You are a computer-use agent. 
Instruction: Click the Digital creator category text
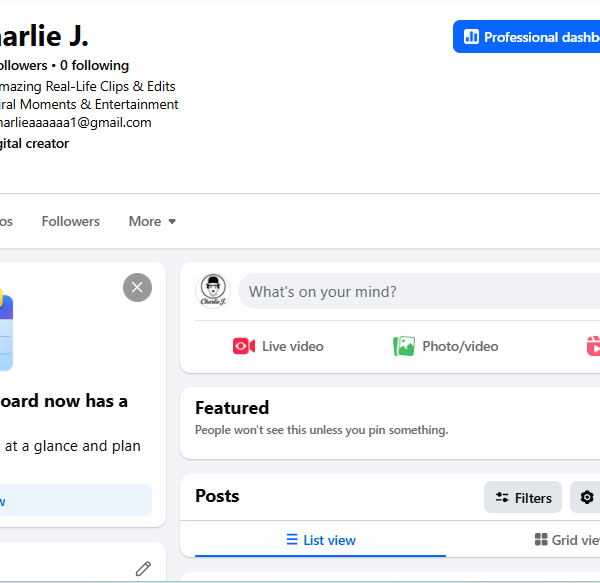tap(34, 143)
